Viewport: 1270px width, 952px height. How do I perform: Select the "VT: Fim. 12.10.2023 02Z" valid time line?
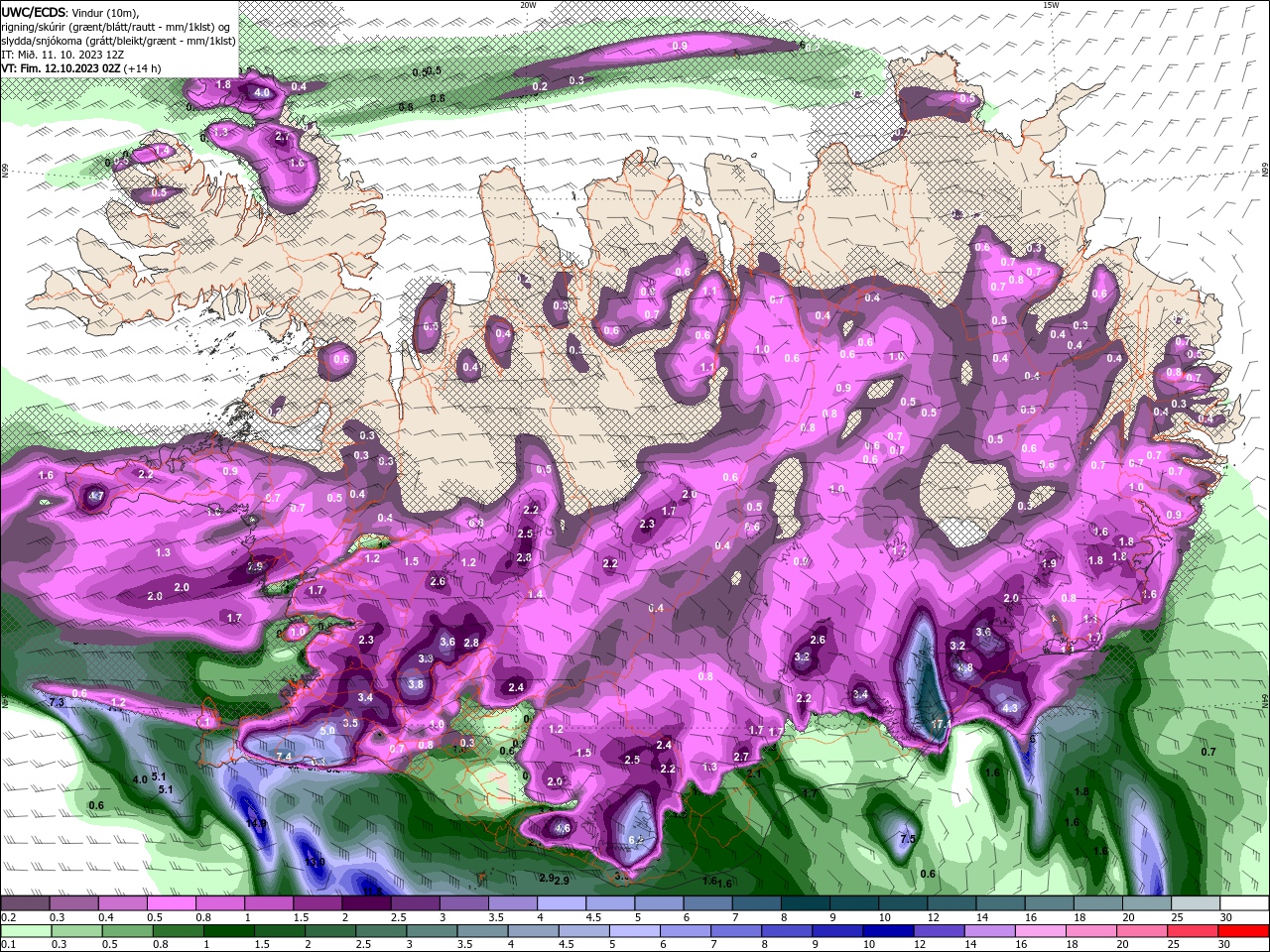81,68
